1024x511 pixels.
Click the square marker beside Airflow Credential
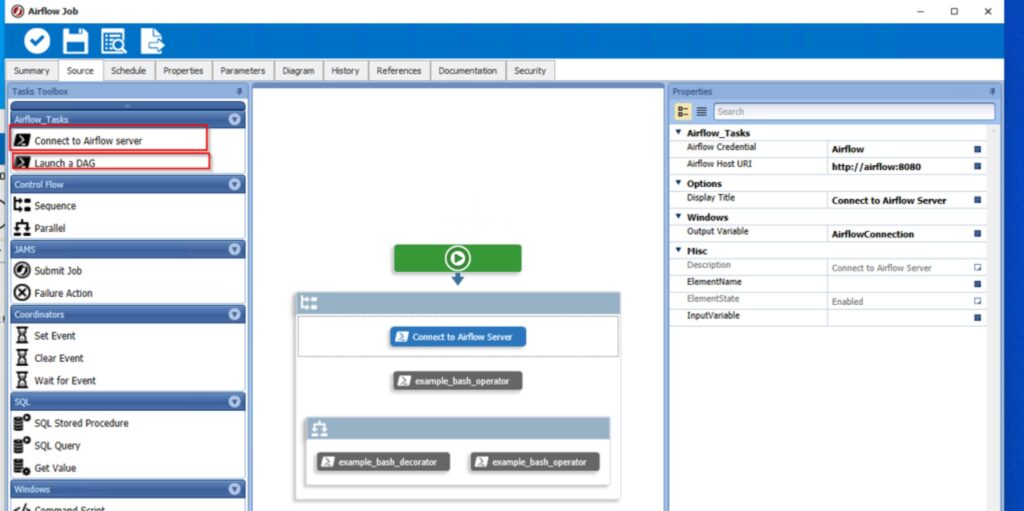pos(977,149)
